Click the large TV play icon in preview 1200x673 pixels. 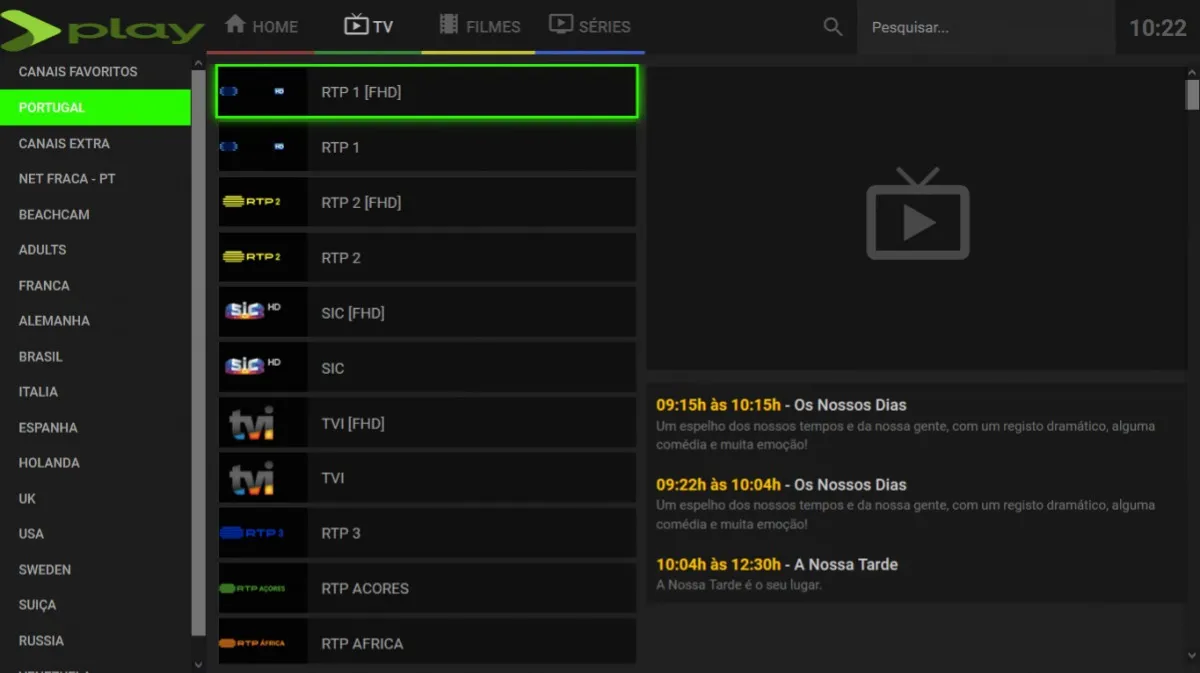917,216
